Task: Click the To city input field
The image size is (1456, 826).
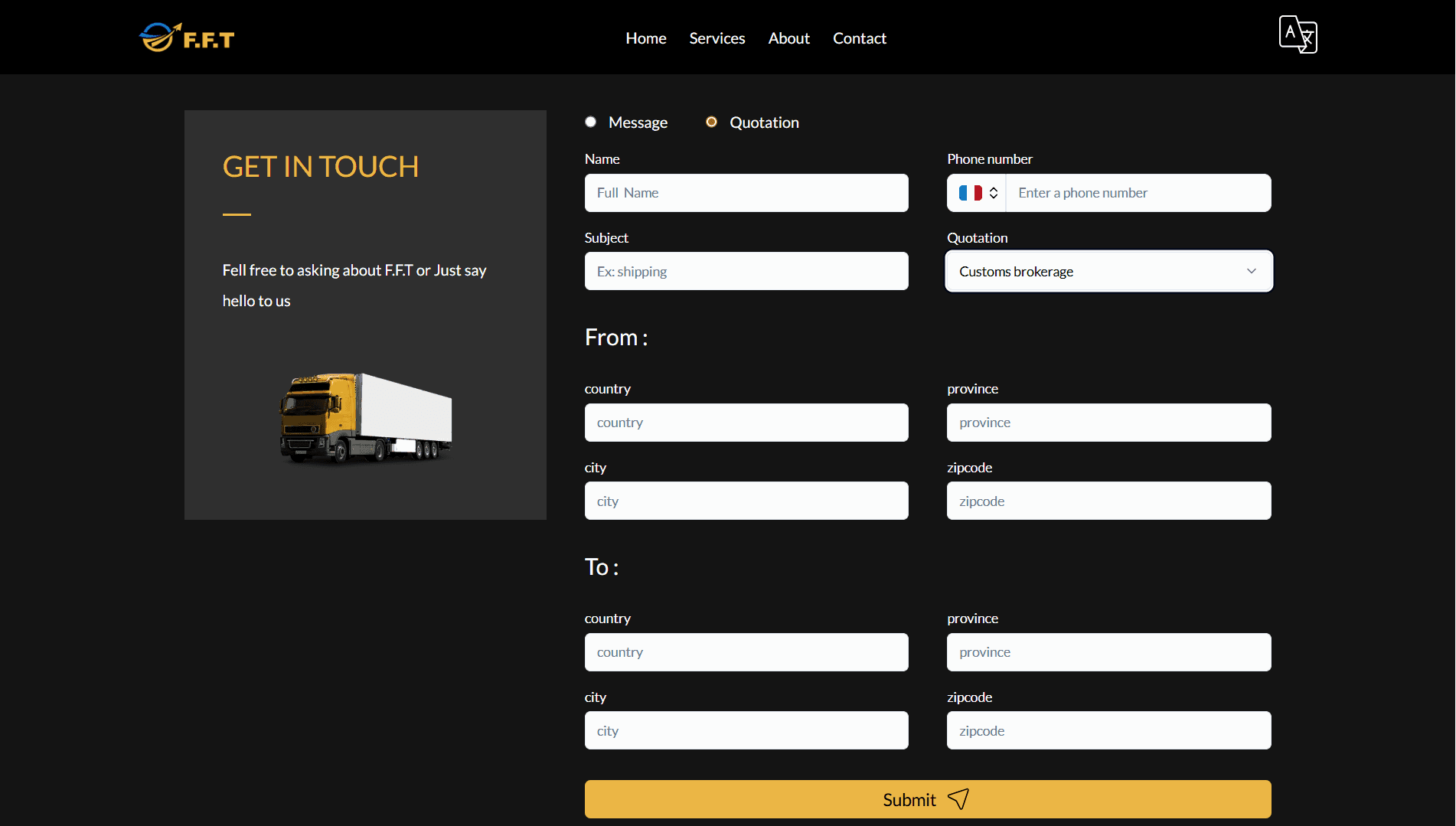Action: 746,731
